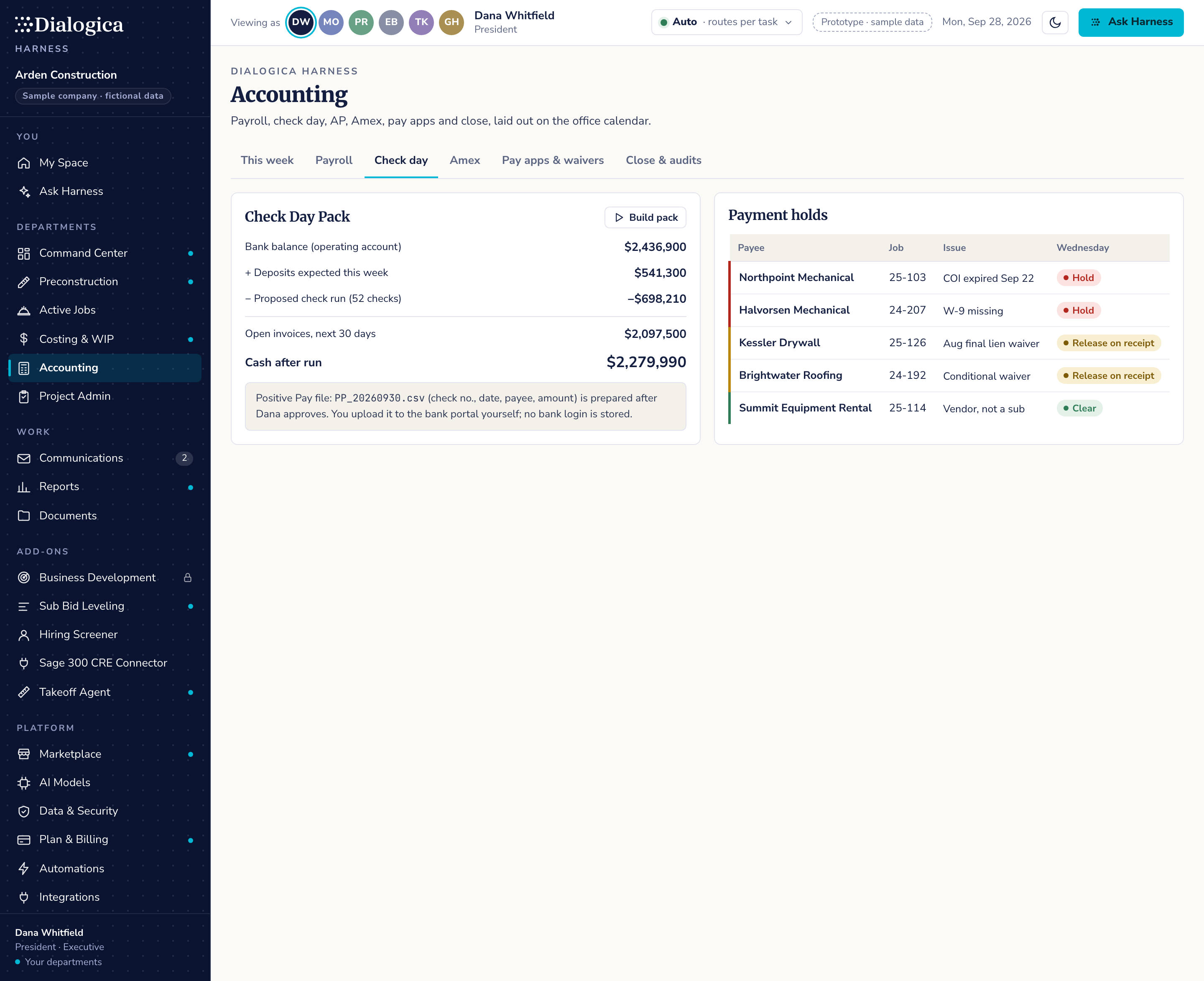Click the Brightwater Roofing payee name
1204x981 pixels.
pyautogui.click(x=791, y=376)
